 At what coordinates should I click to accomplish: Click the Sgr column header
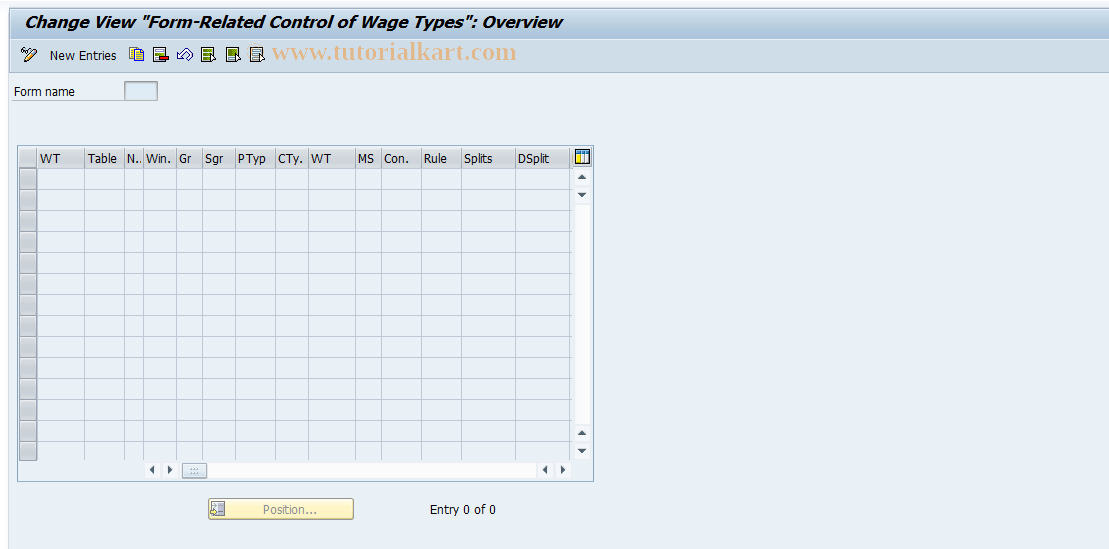coord(219,158)
